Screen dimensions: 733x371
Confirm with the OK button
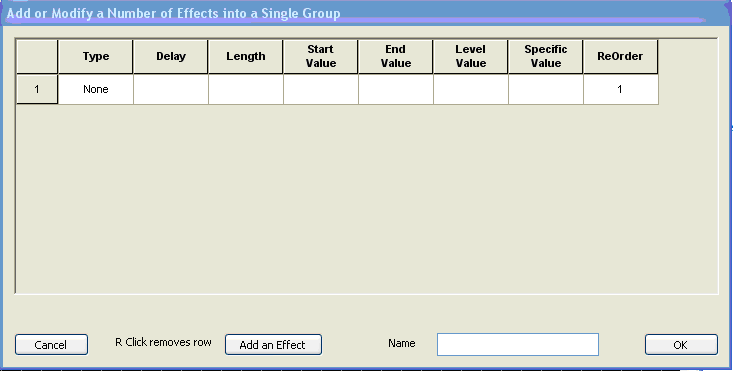[681, 344]
